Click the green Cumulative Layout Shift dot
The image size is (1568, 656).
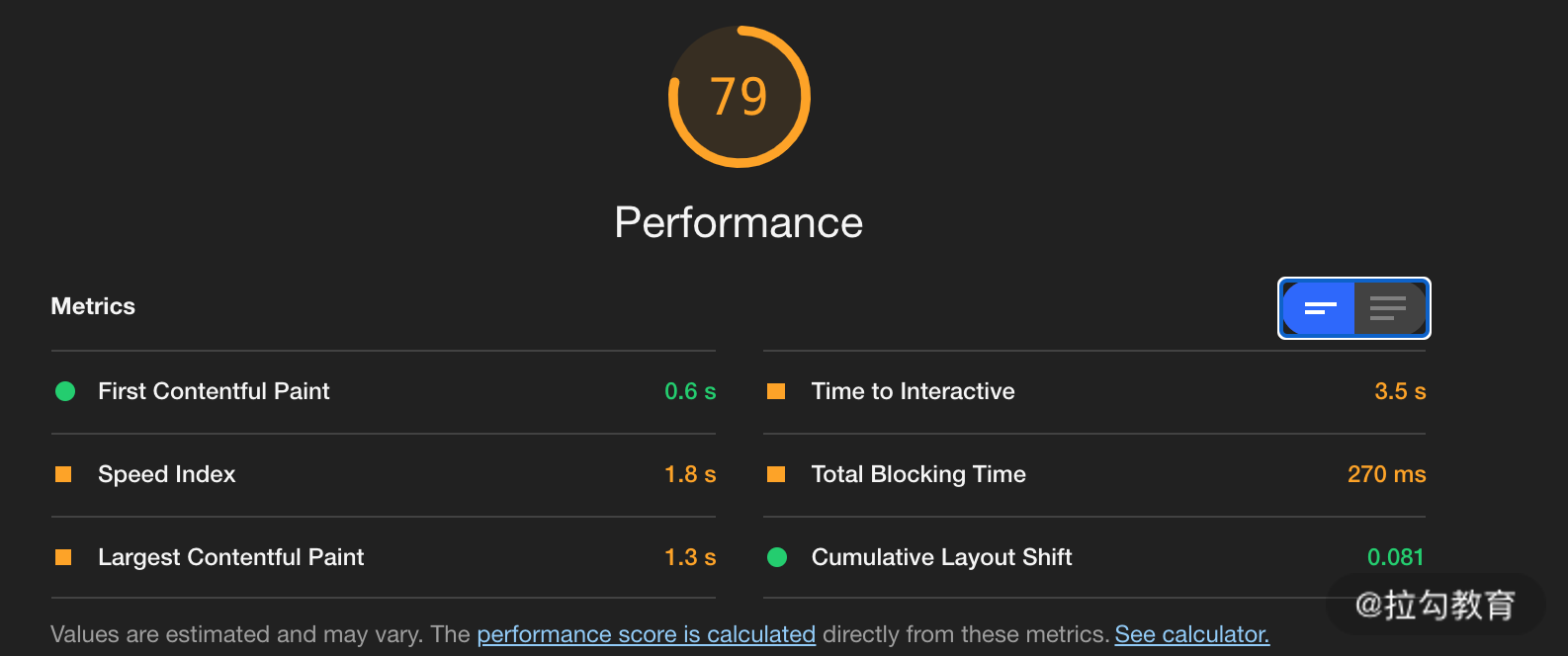[x=777, y=557]
